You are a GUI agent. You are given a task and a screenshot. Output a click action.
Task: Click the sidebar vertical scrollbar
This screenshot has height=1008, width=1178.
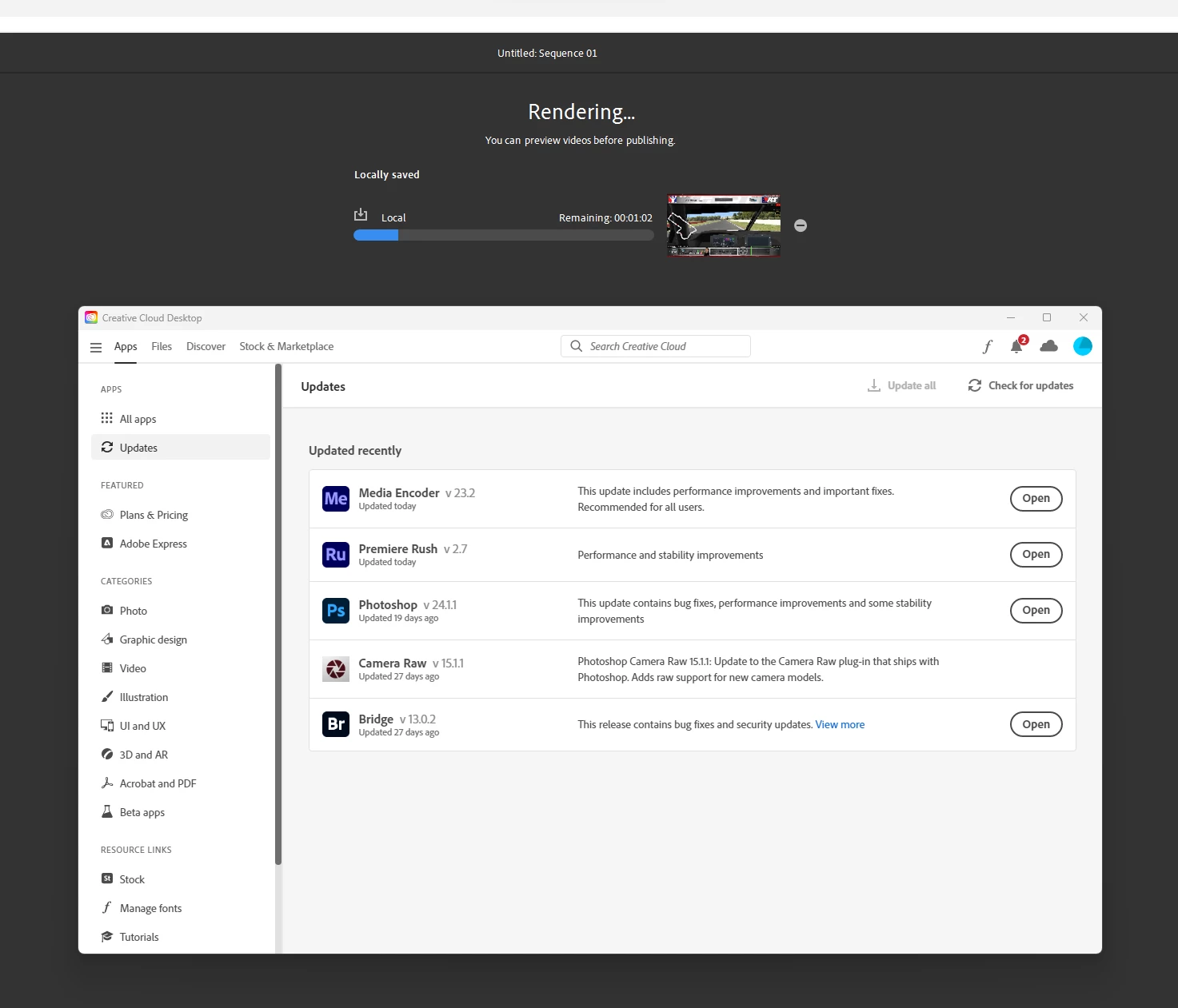click(x=278, y=614)
